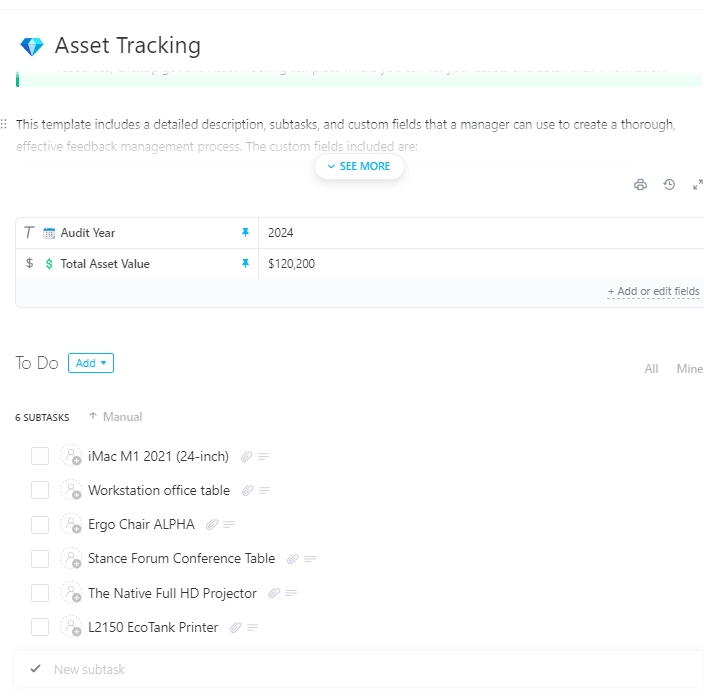
Task: Open the description history clock icon
Action: point(669,185)
